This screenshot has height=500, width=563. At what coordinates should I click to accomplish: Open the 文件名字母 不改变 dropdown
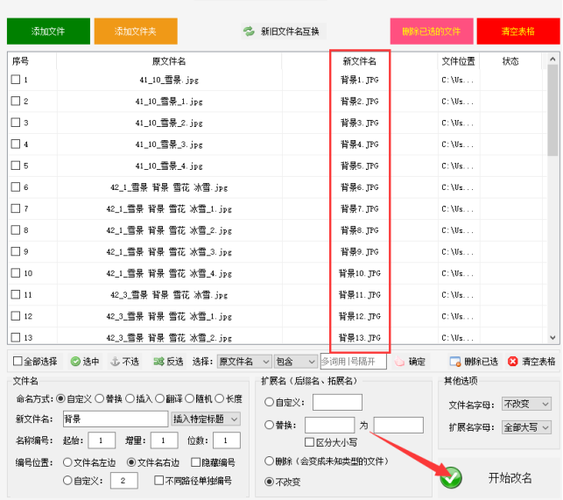526,404
